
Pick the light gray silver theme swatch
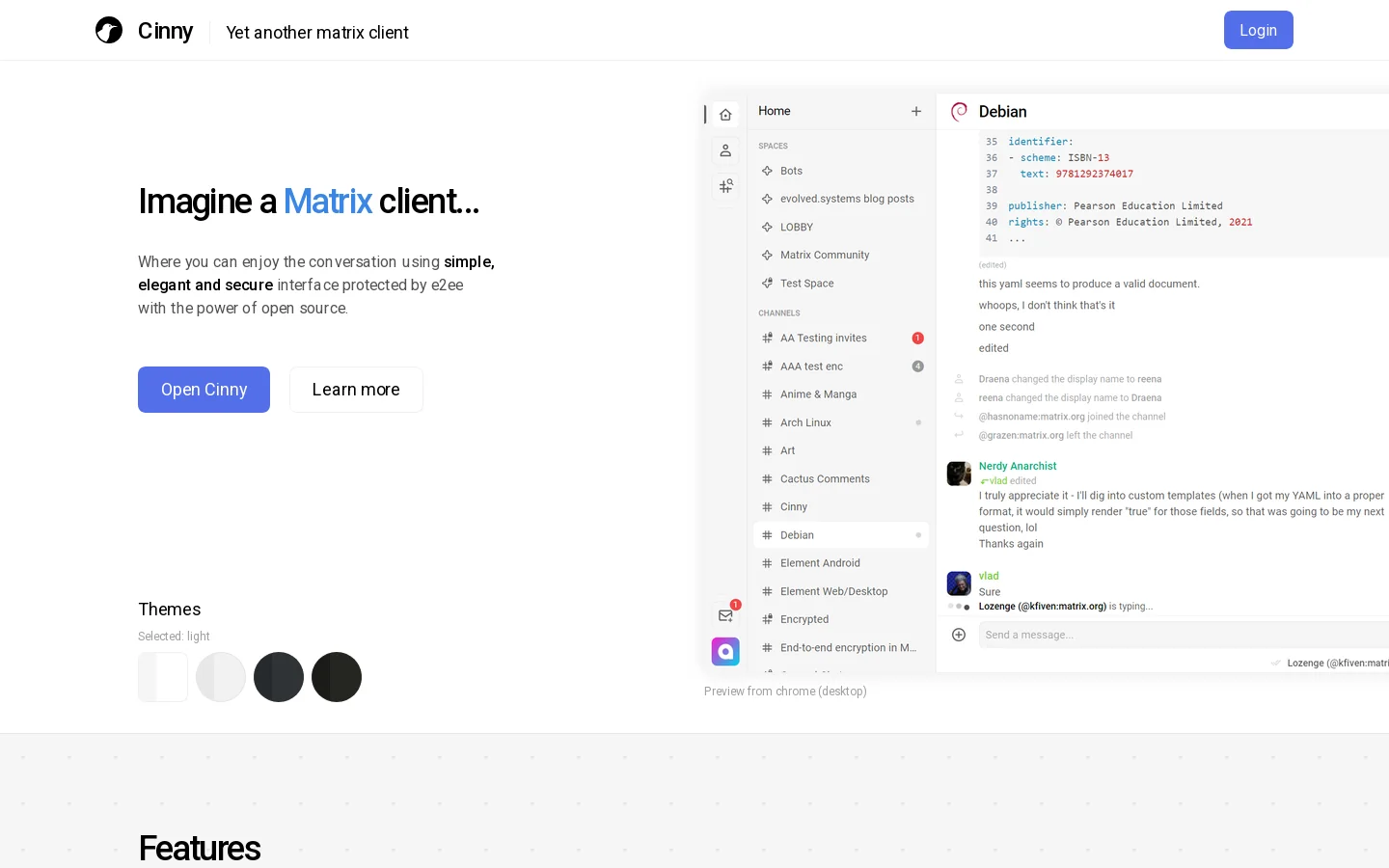221,677
